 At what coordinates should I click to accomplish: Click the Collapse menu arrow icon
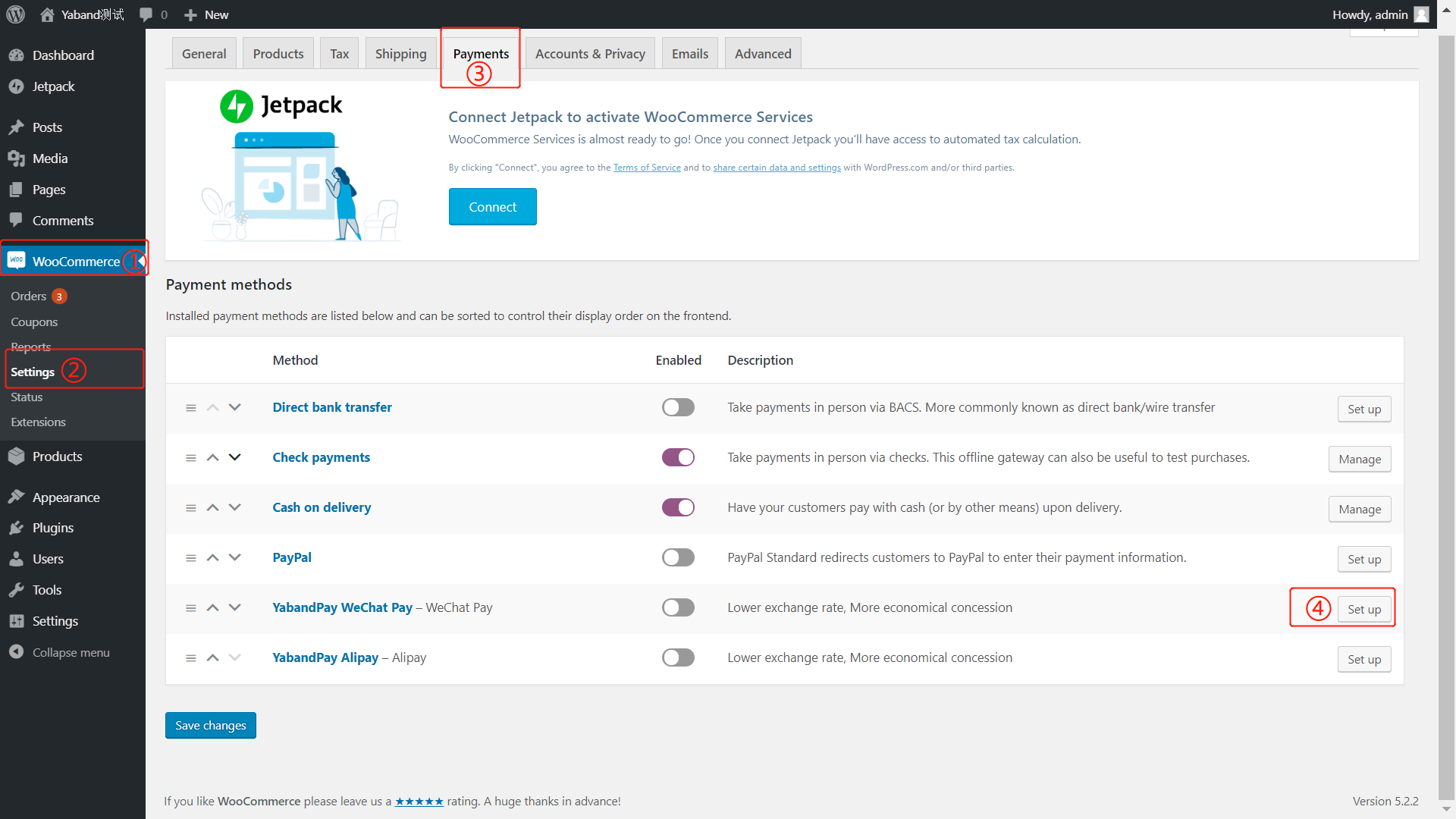tap(16, 652)
